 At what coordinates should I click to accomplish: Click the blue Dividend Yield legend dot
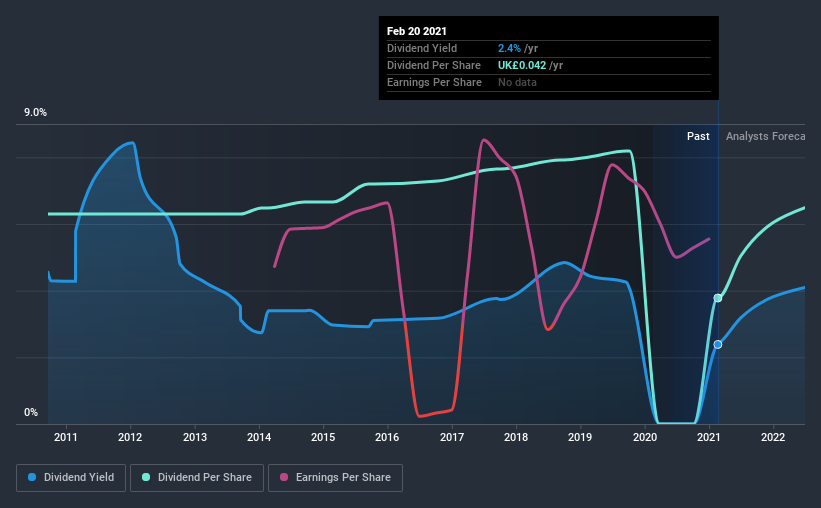point(32,477)
